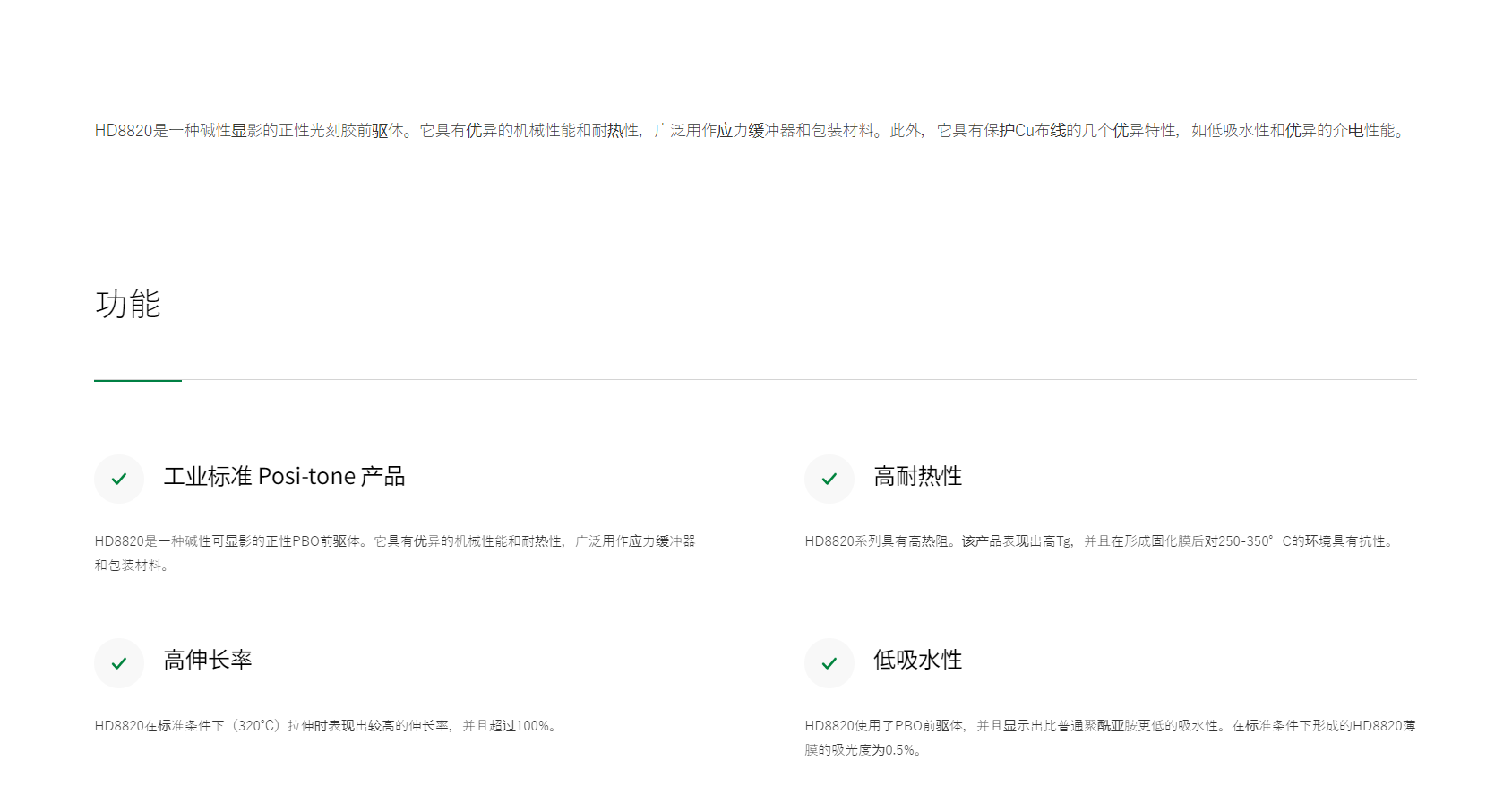Click the gray divider line under 功能

[797, 380]
